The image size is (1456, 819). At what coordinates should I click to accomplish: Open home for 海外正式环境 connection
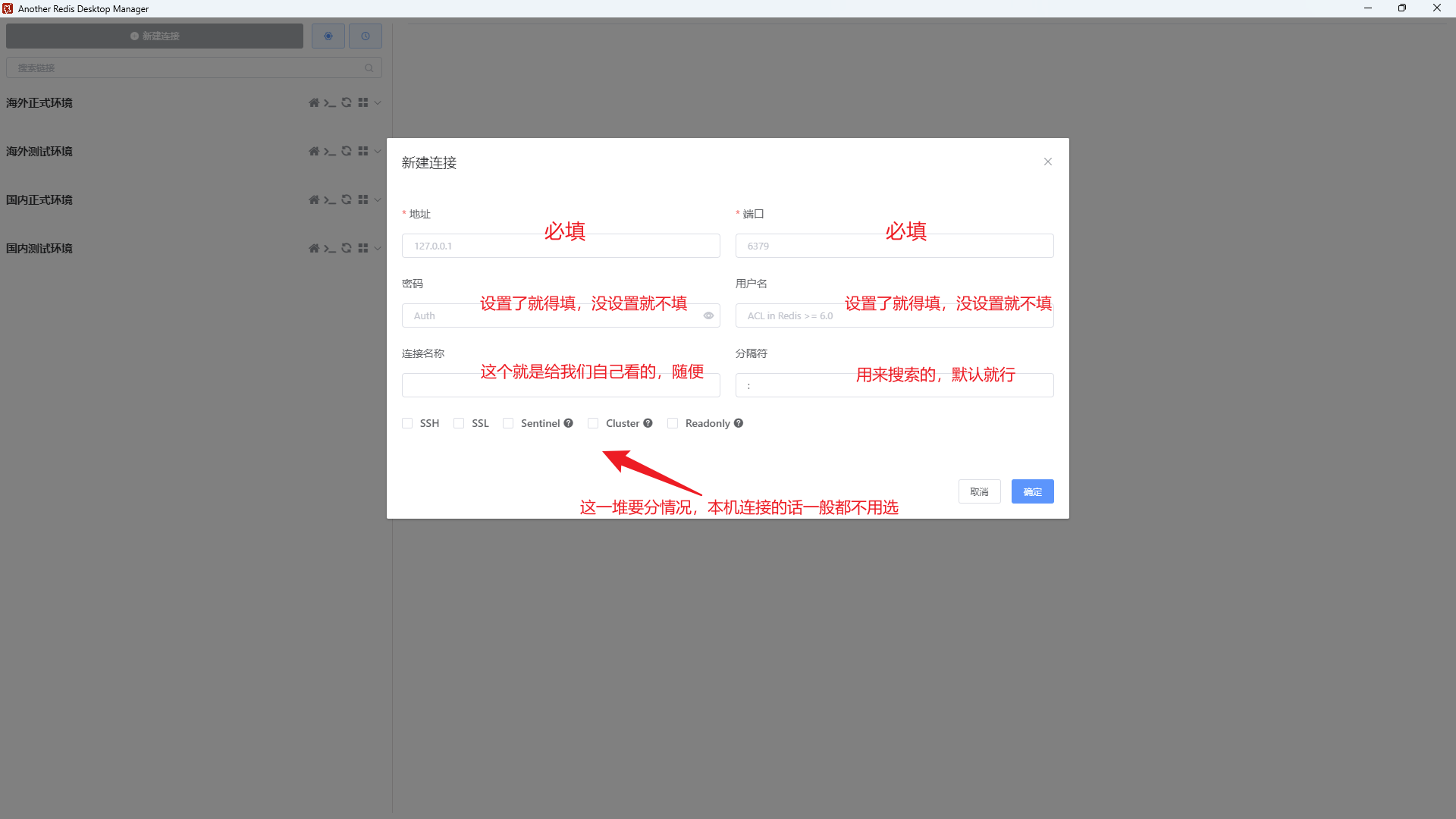[x=314, y=102]
